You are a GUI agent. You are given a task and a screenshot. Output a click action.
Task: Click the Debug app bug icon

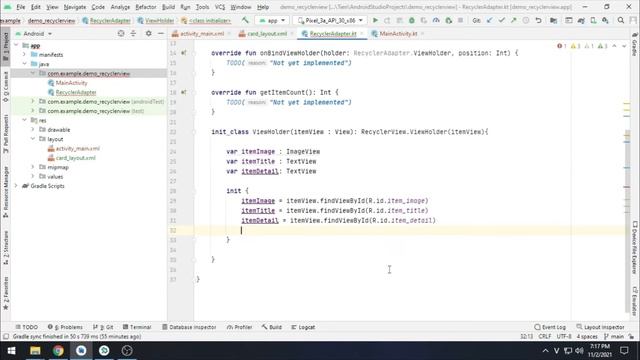point(412,20)
